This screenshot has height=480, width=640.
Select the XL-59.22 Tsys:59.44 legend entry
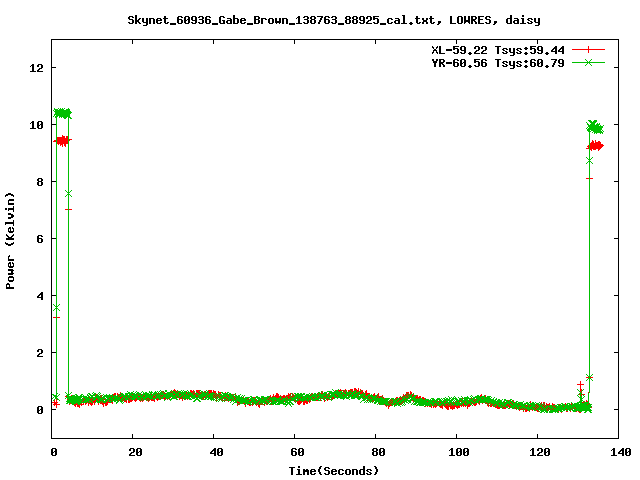pyautogui.click(x=498, y=50)
